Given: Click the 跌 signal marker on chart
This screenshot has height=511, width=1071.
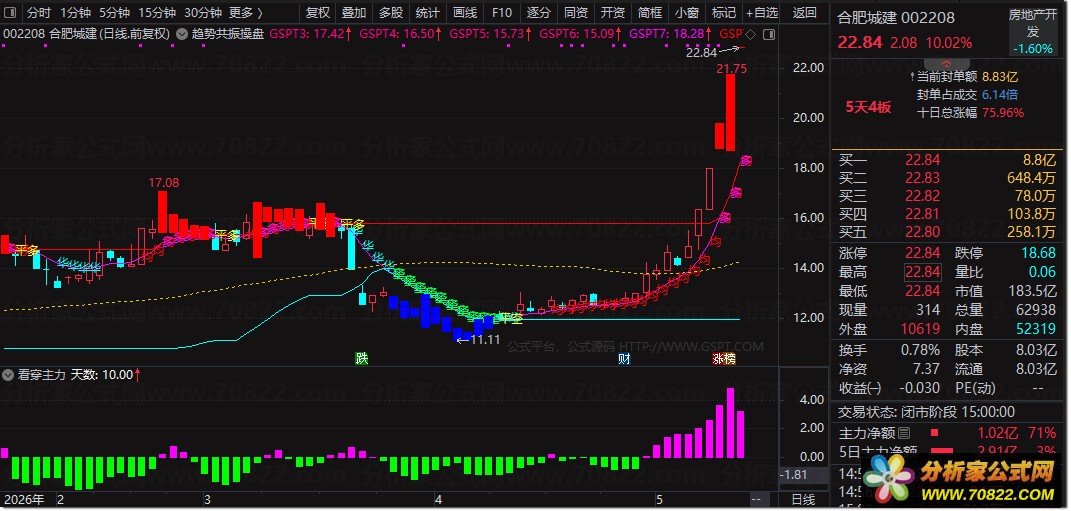Looking at the screenshot, I should pyautogui.click(x=361, y=359).
